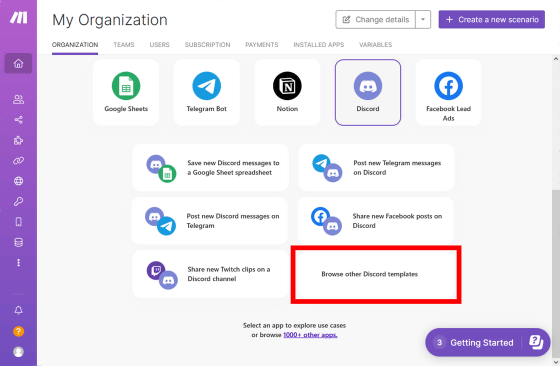Image resolution: width=560 pixels, height=366 pixels.
Task: Select the Discord app card
Action: click(368, 92)
